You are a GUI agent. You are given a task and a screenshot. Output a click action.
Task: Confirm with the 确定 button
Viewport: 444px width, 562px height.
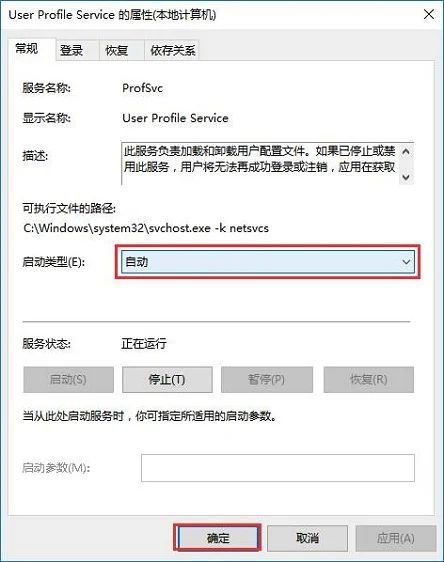point(218,538)
